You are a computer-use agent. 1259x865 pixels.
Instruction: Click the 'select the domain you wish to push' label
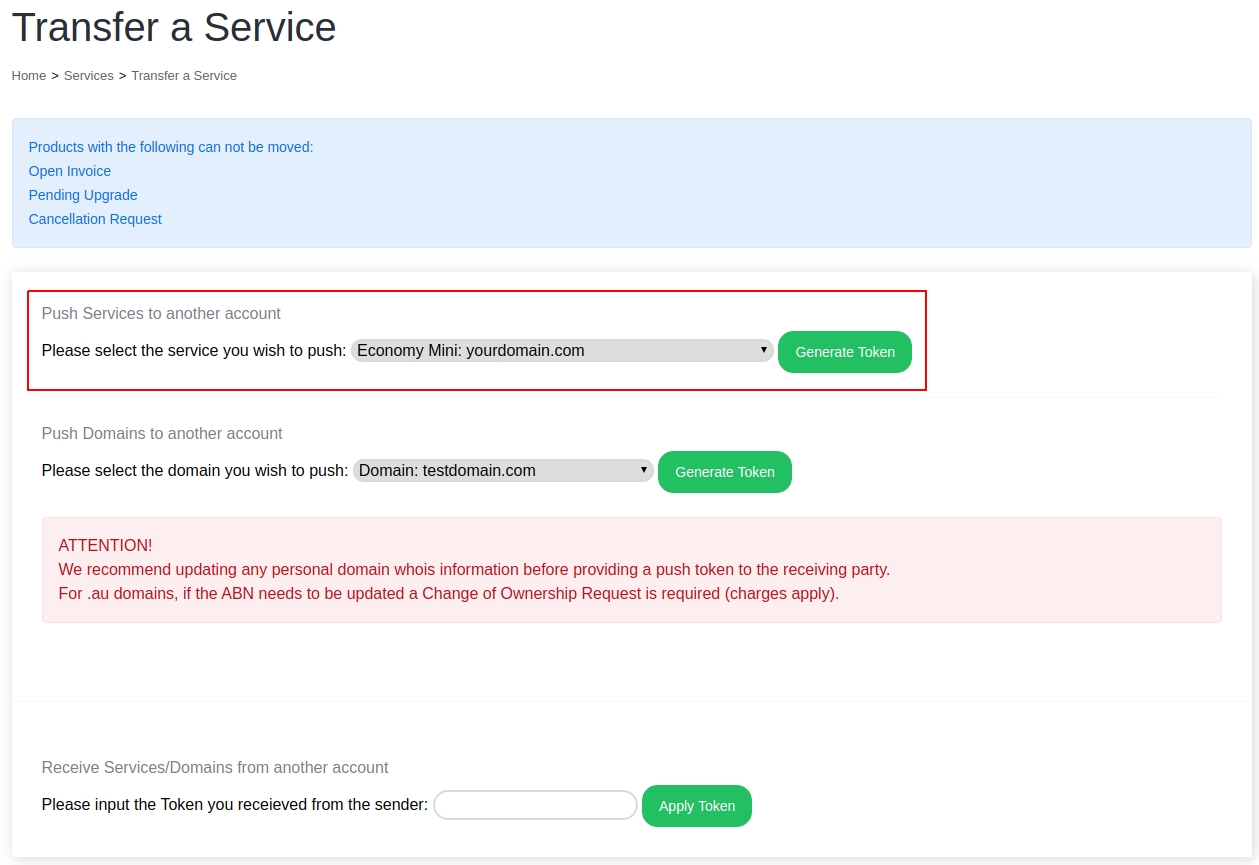[195, 471]
